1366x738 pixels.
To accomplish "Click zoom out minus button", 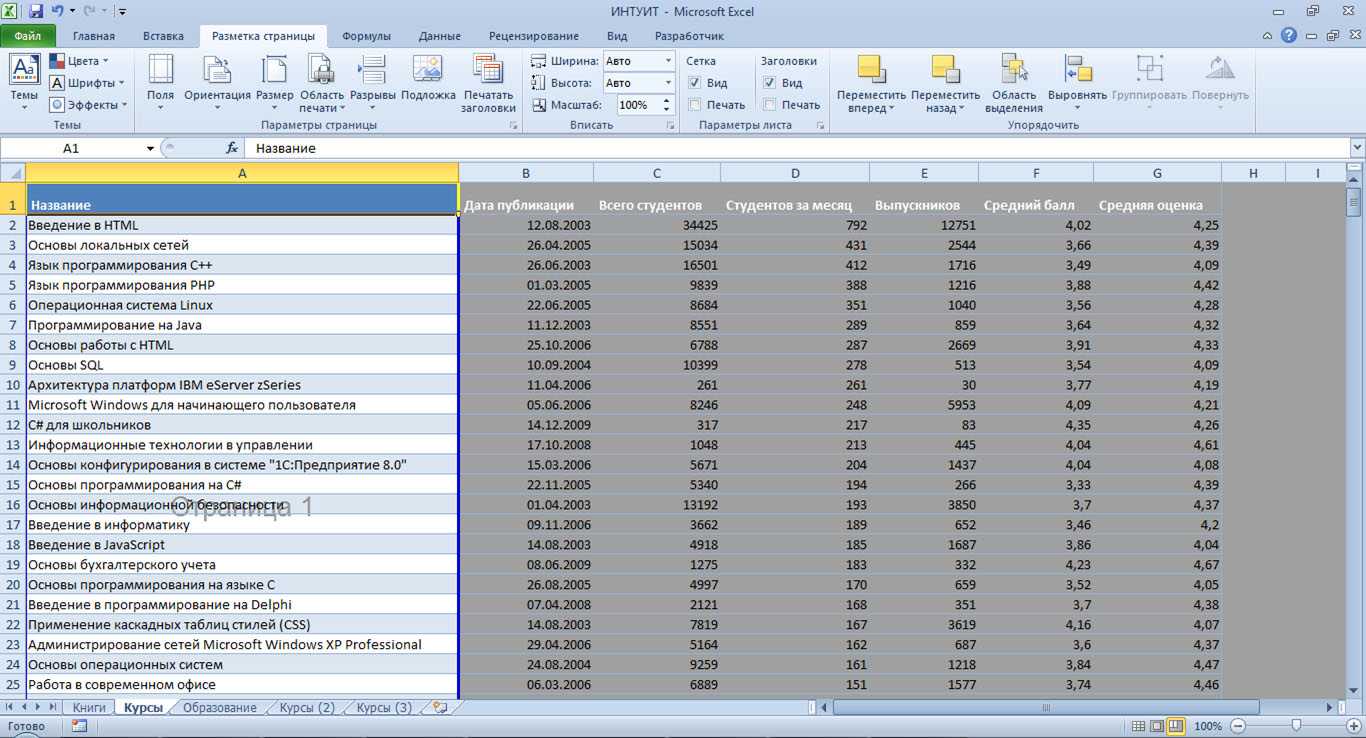I will point(1238,726).
